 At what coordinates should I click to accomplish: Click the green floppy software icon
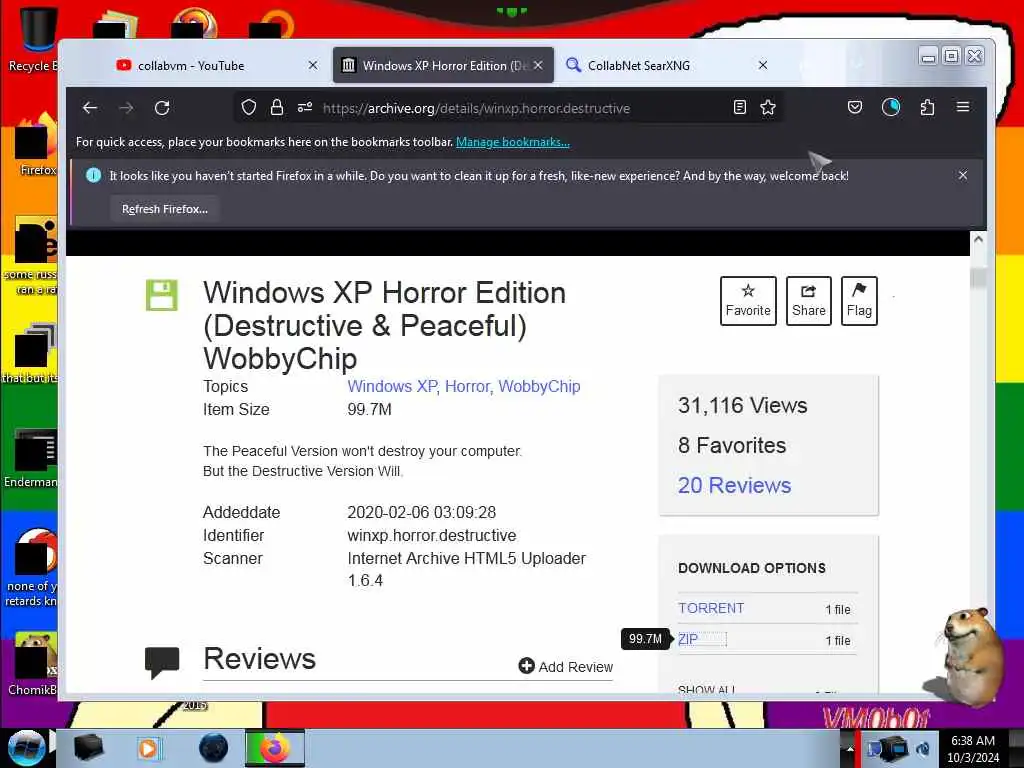[x=161, y=295]
